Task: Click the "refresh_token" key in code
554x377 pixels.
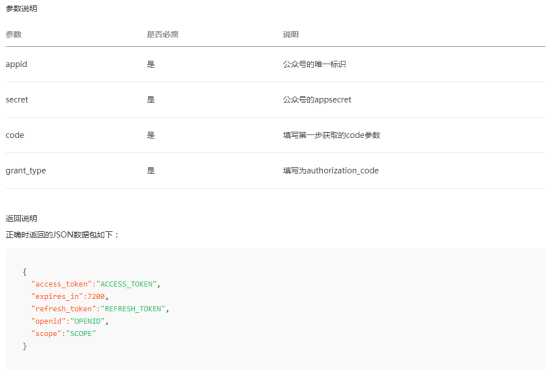Action: click(64, 309)
